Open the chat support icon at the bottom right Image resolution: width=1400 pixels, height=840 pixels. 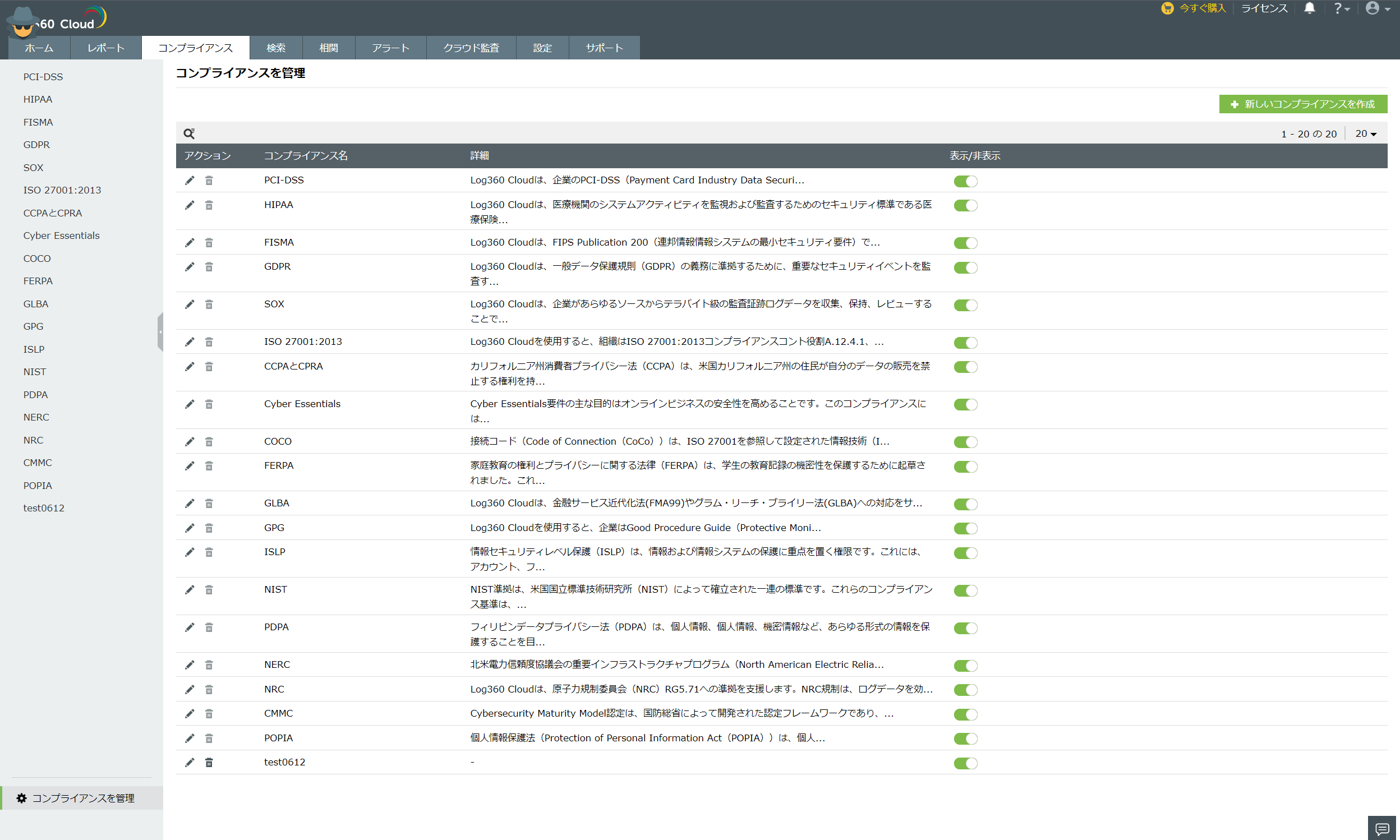(x=1382, y=829)
